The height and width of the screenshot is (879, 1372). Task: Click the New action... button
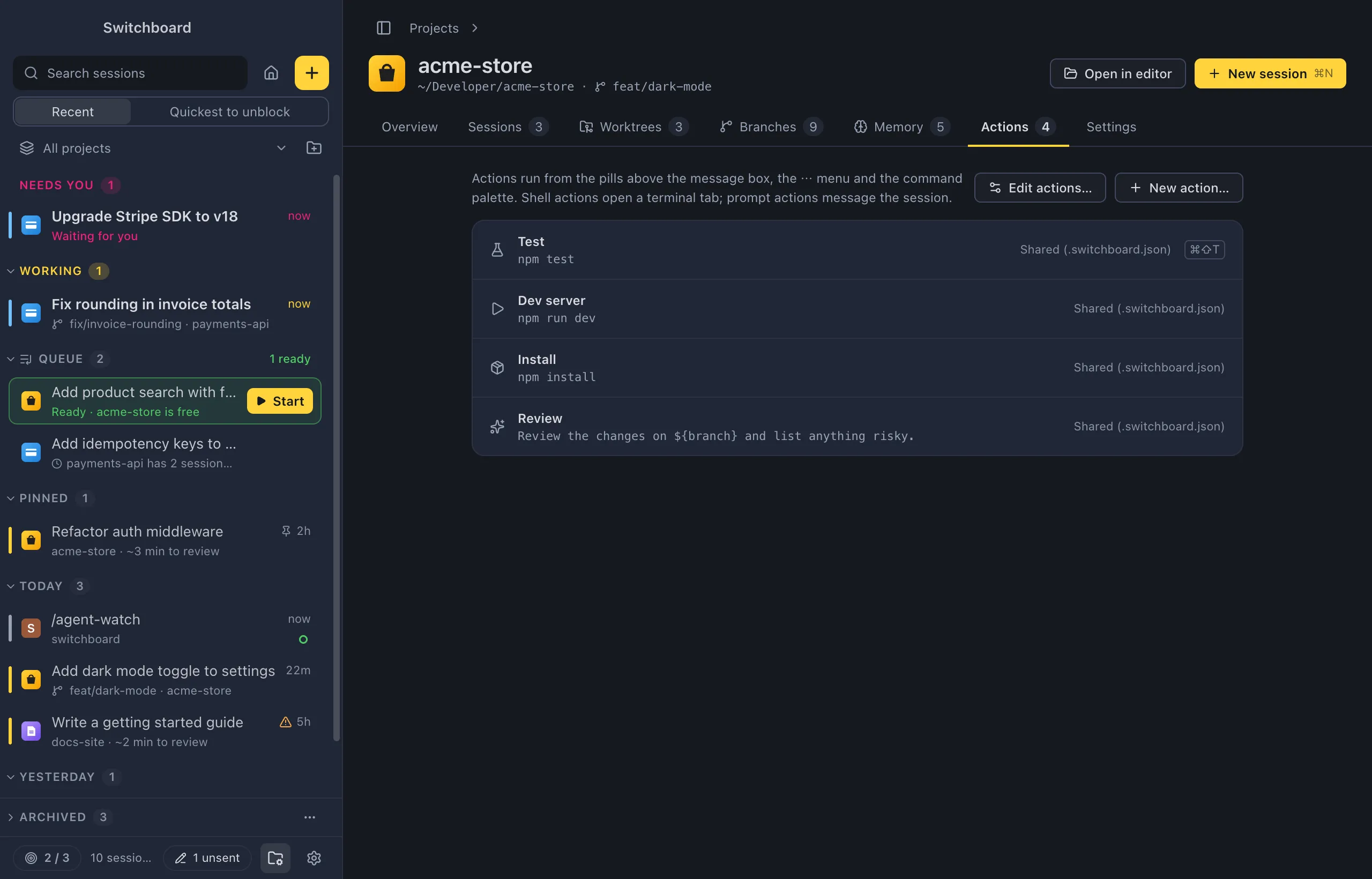point(1178,188)
